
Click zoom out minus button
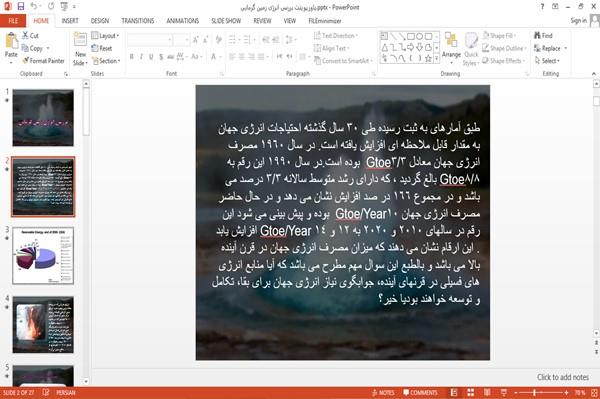516,392
